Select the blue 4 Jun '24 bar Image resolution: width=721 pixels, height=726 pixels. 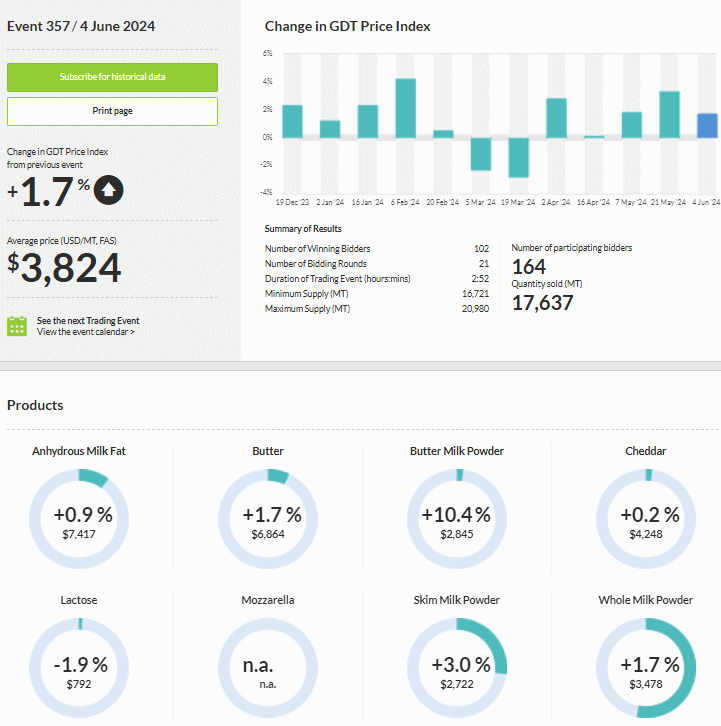coord(707,125)
